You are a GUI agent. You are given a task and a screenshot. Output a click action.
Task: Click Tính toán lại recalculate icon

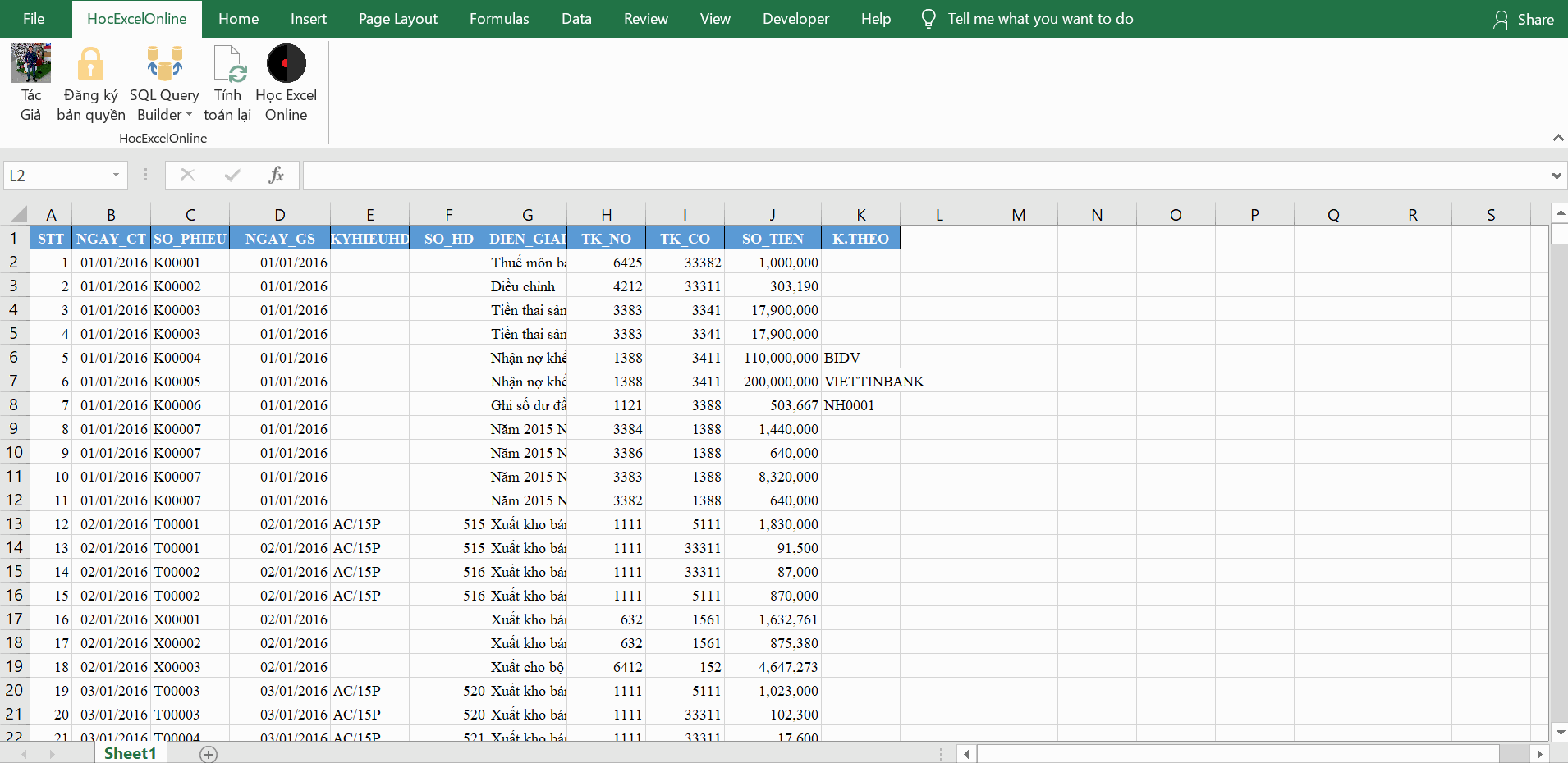228,65
